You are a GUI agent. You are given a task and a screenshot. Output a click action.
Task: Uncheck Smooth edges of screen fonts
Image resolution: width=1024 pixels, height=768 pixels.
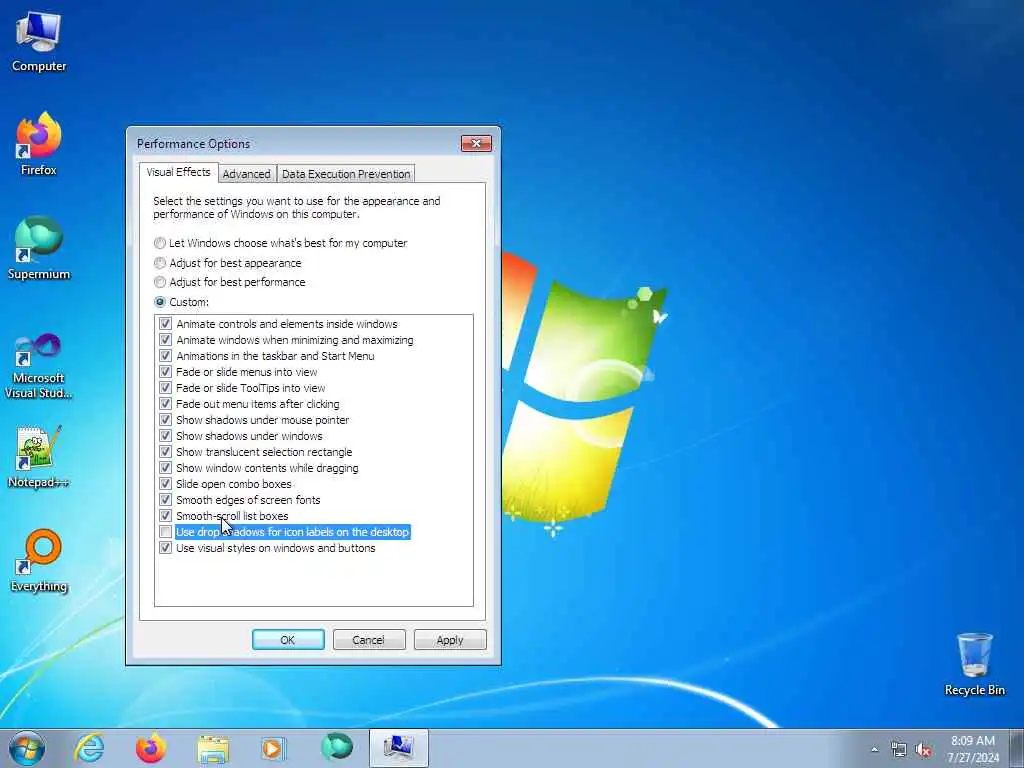point(165,500)
